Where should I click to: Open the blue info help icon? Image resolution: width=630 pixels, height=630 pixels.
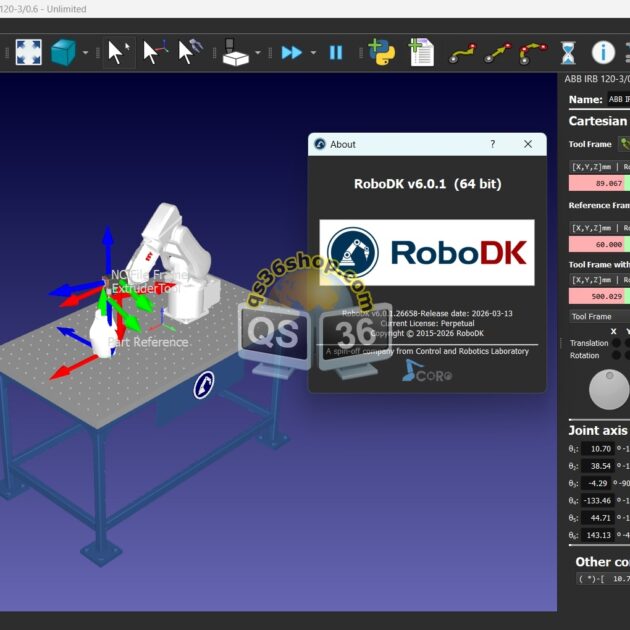click(603, 52)
